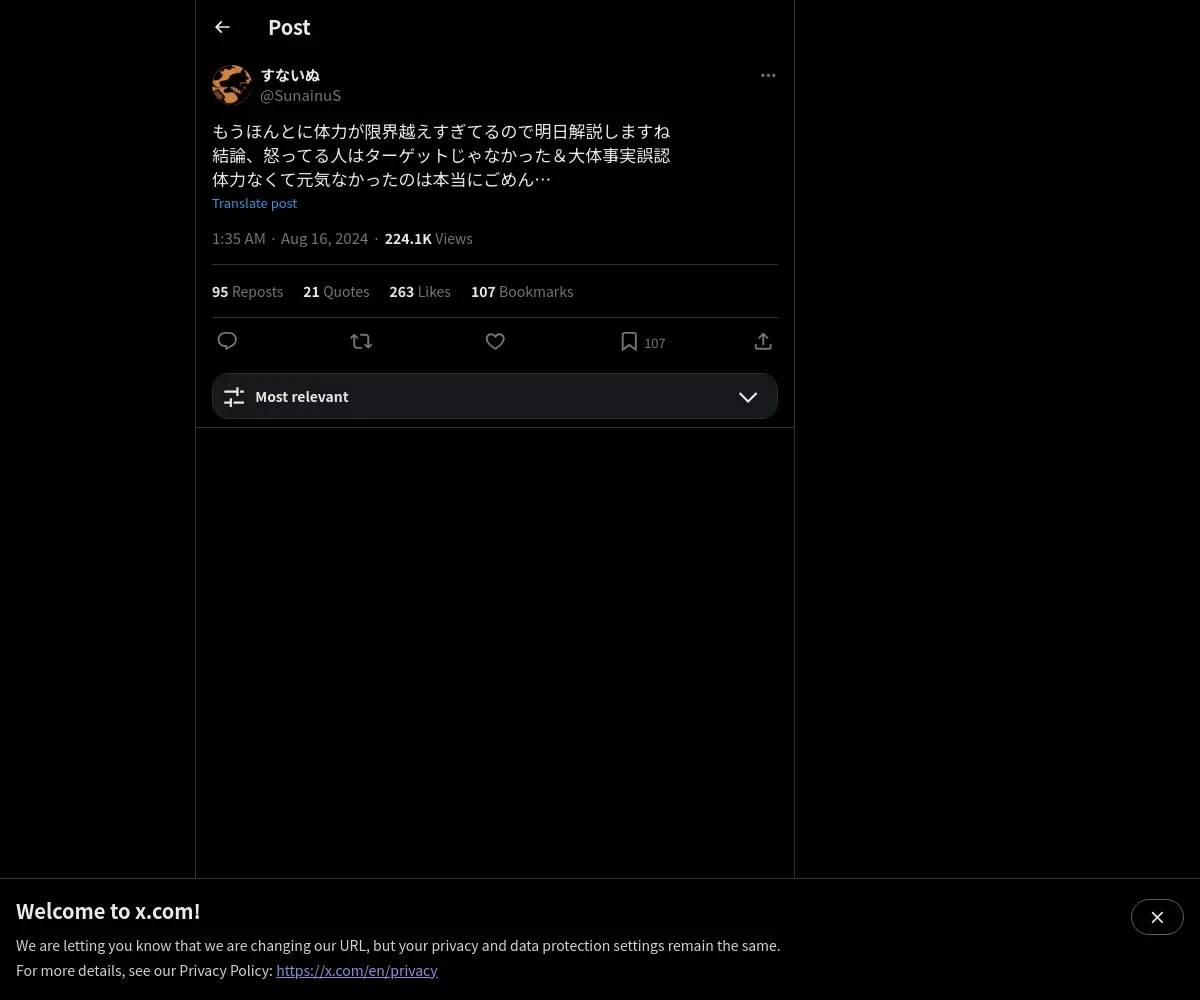Open the 263 Likes list
The image size is (1200, 1000).
click(x=420, y=291)
